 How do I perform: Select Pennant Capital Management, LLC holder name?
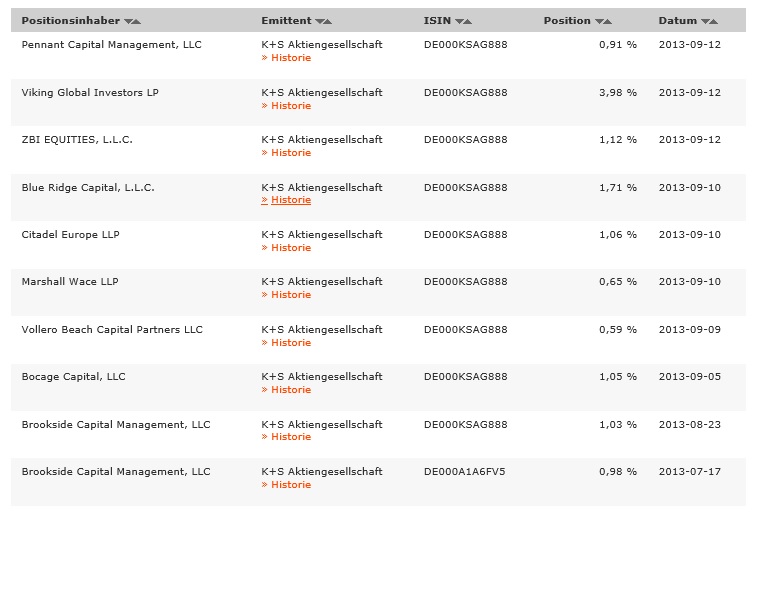[x=112, y=45]
